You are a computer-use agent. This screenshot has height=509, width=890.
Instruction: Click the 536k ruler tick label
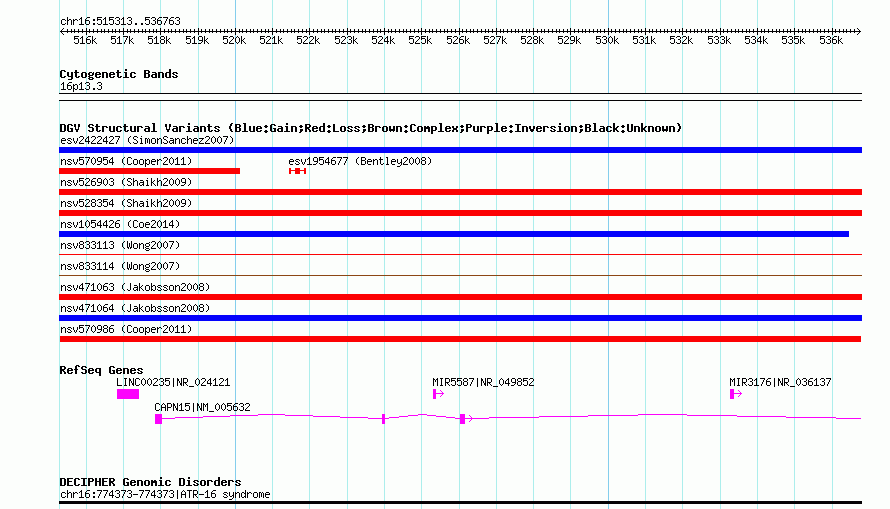click(x=831, y=40)
